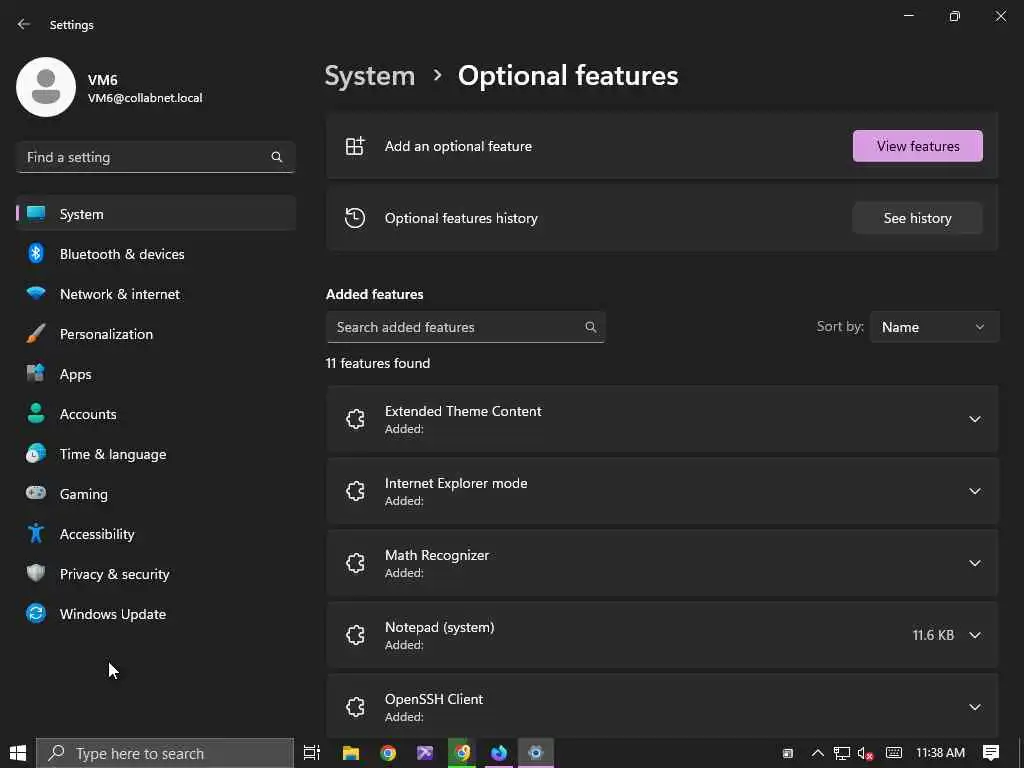Click the View features button
1024x768 pixels.
918,146
